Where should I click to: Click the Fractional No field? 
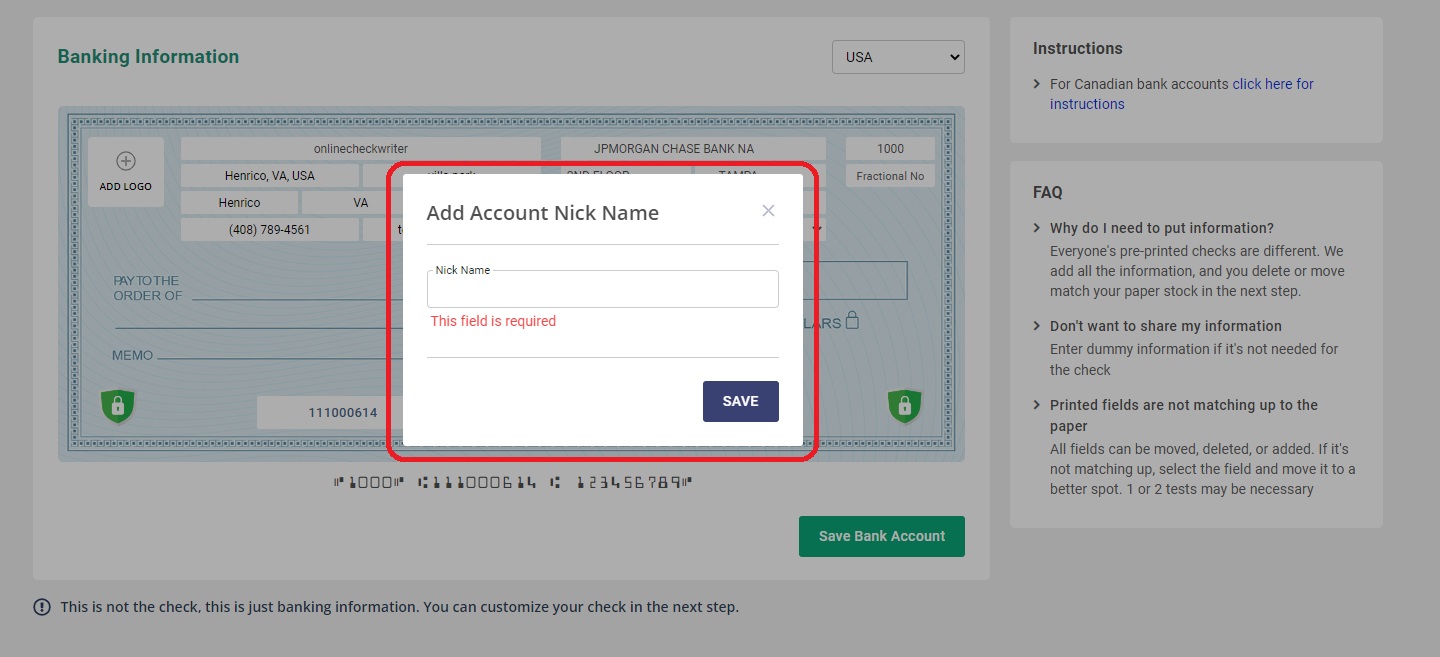890,176
